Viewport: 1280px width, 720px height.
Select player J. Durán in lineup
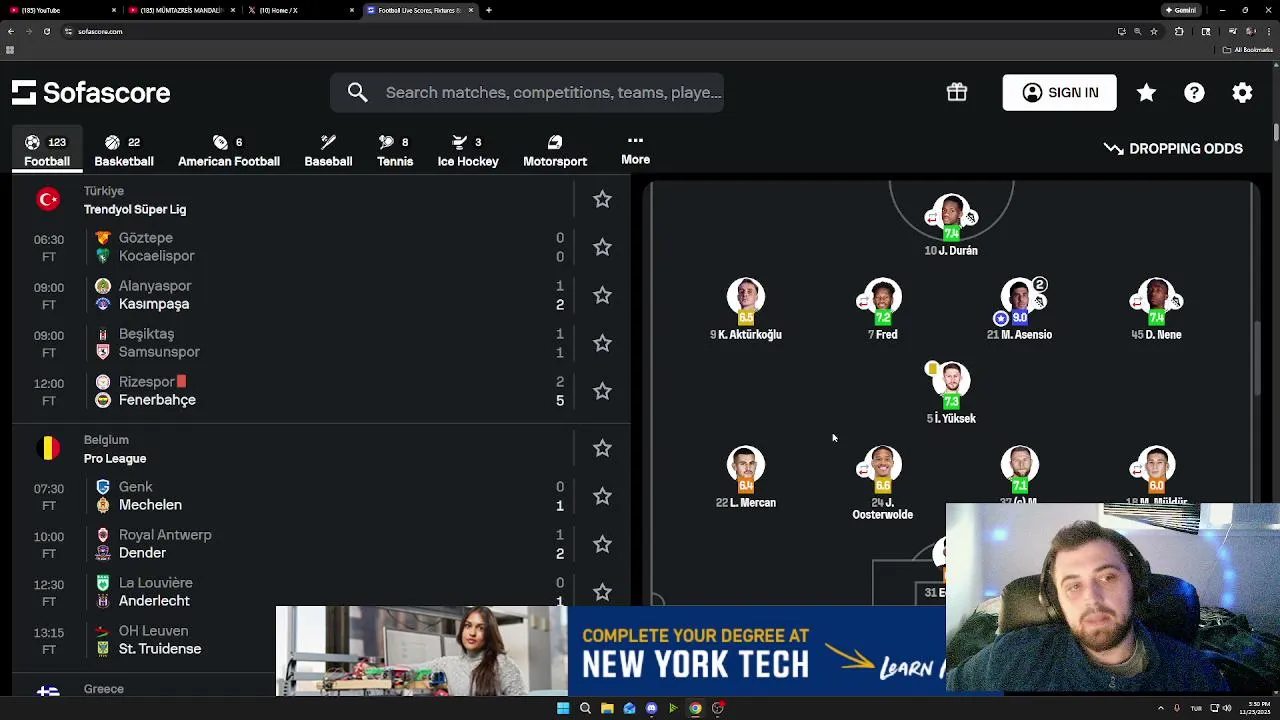(951, 226)
